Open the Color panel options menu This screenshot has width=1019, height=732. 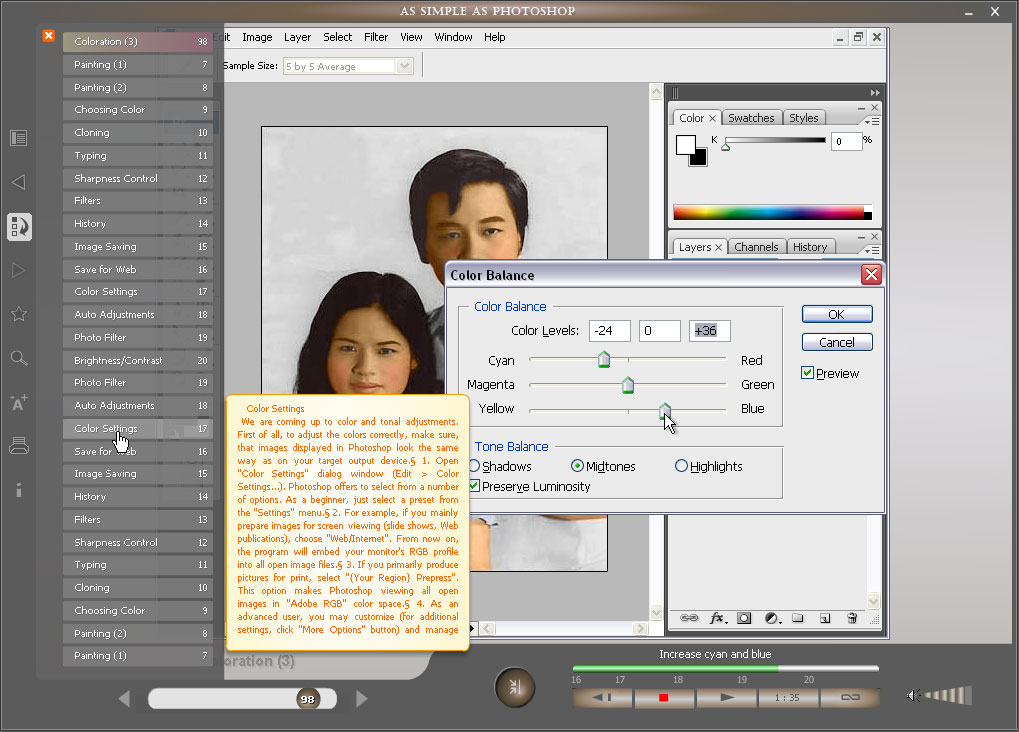tap(872, 122)
